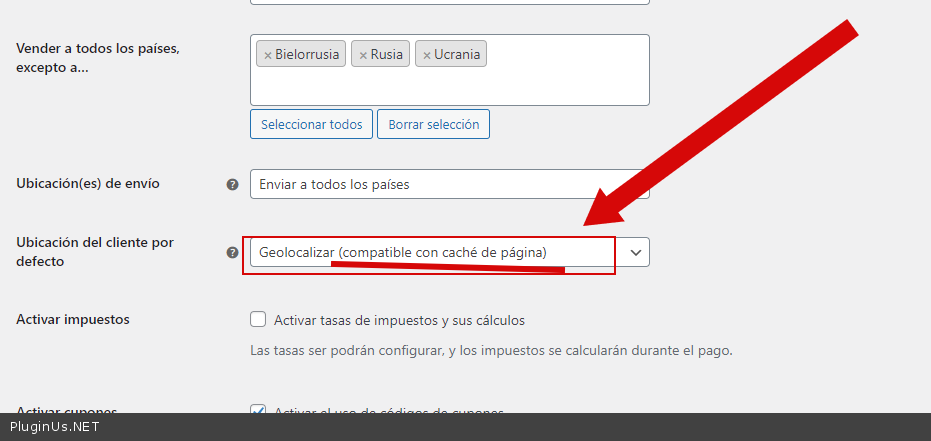This screenshot has width=931, height=441.
Task: Click the 'Activar tasas de impuestos y sus cálculos' label
Action: [399, 320]
